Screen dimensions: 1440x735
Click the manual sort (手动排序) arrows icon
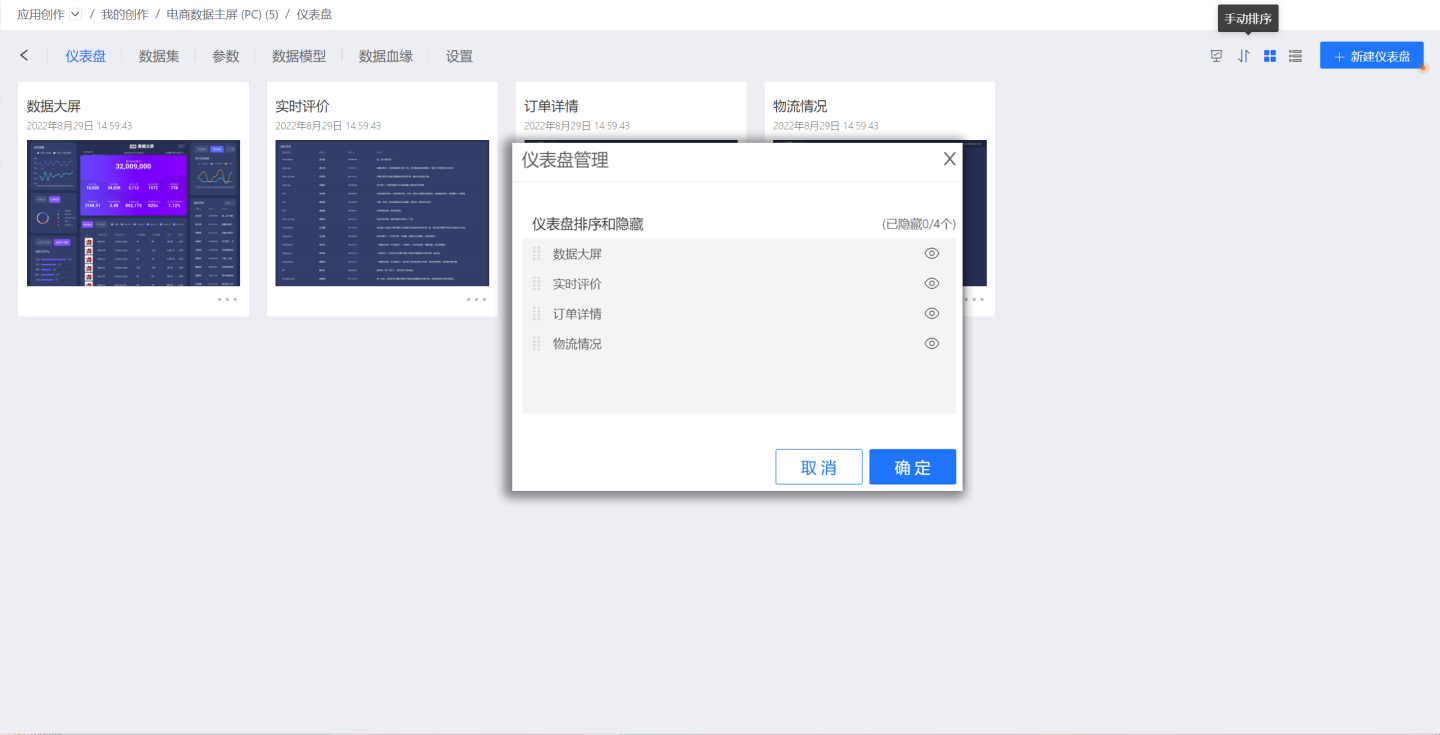[1243, 56]
